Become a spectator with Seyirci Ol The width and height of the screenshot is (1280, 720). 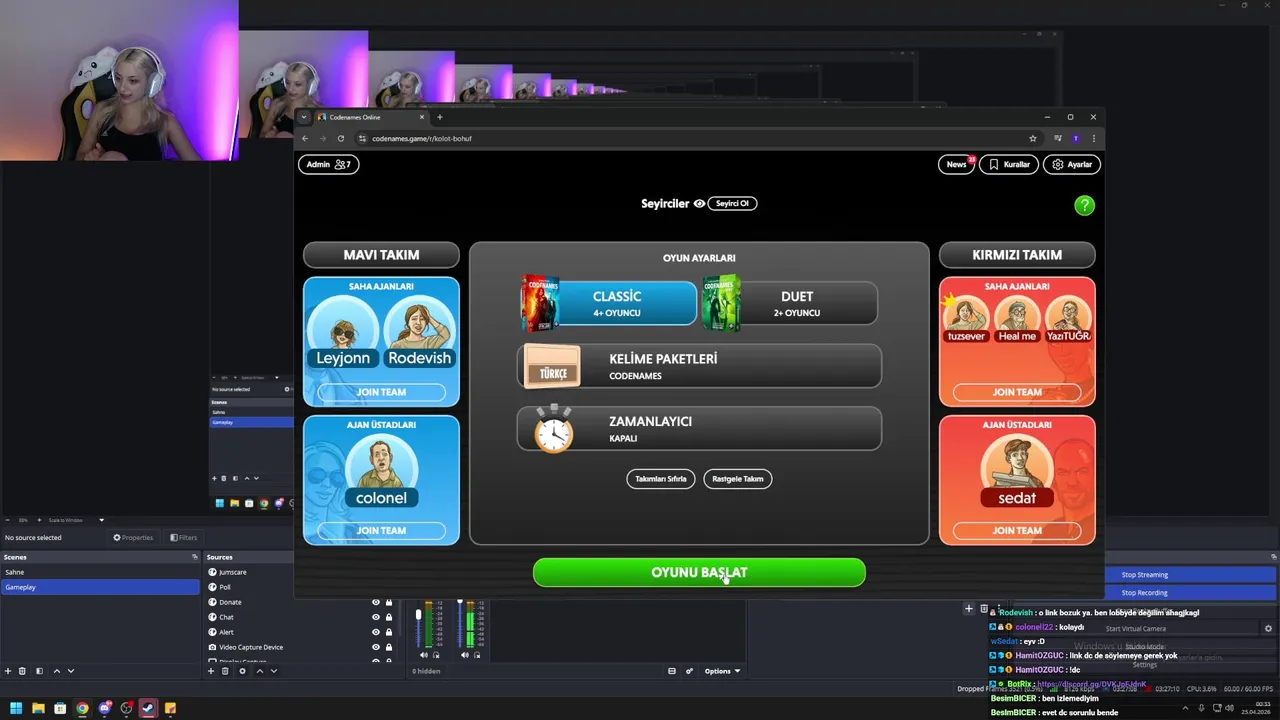click(x=733, y=203)
